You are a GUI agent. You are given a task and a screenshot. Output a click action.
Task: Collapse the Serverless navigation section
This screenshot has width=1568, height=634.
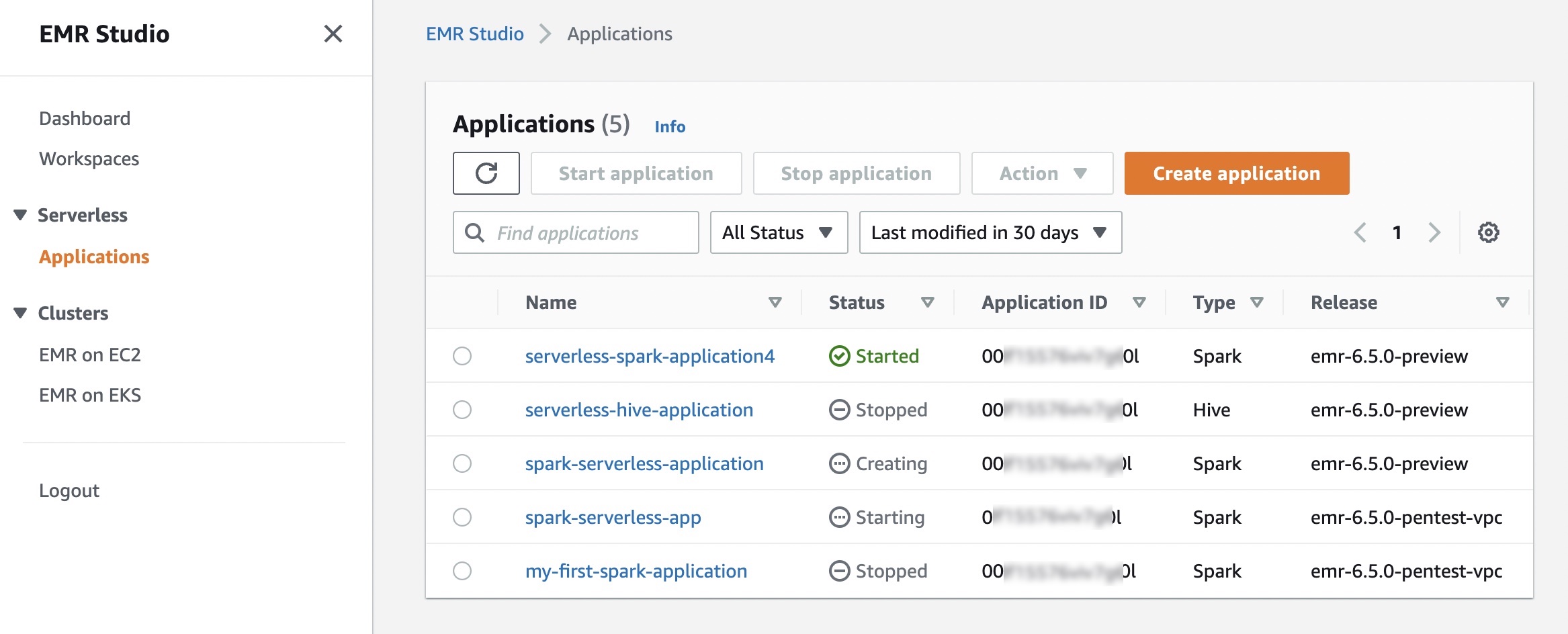click(20, 215)
